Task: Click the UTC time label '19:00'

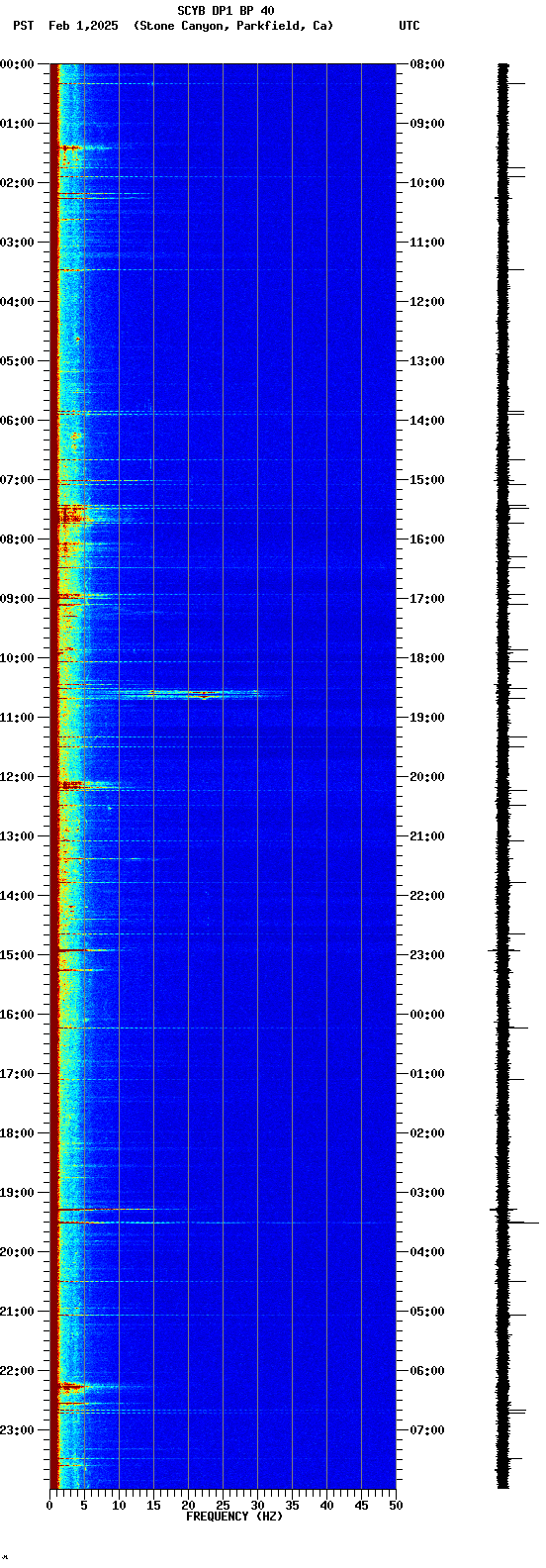Action: tap(427, 718)
